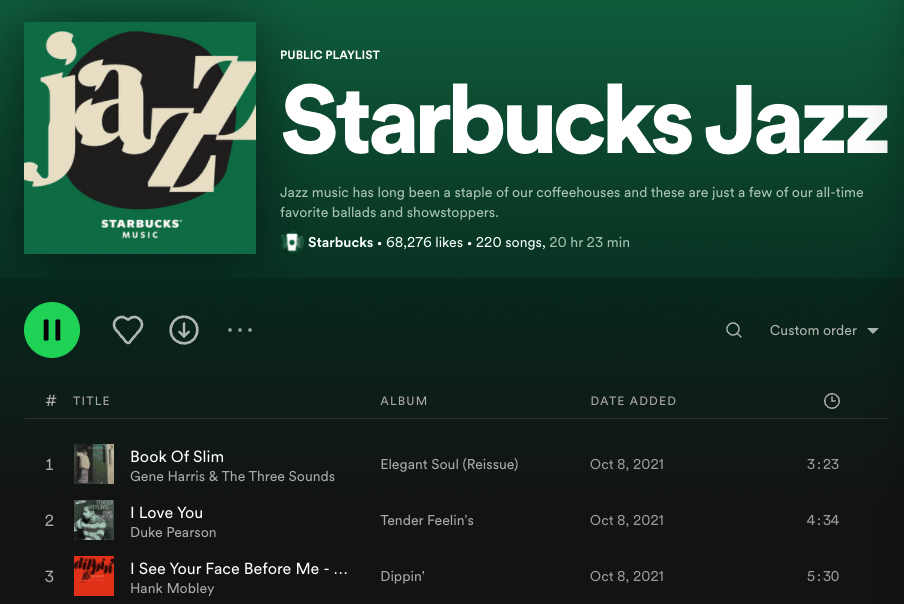This screenshot has height=604, width=904.
Task: Sort tracks by the DATE ADDED header
Action: point(633,401)
